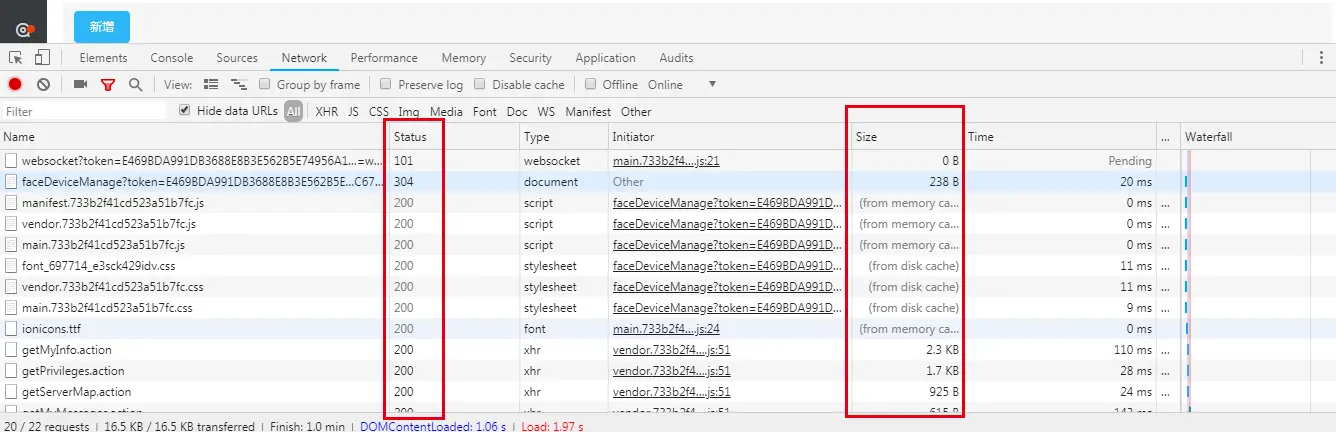The height and width of the screenshot is (432, 1336).
Task: Clear the network log
Action: pyautogui.click(x=44, y=85)
